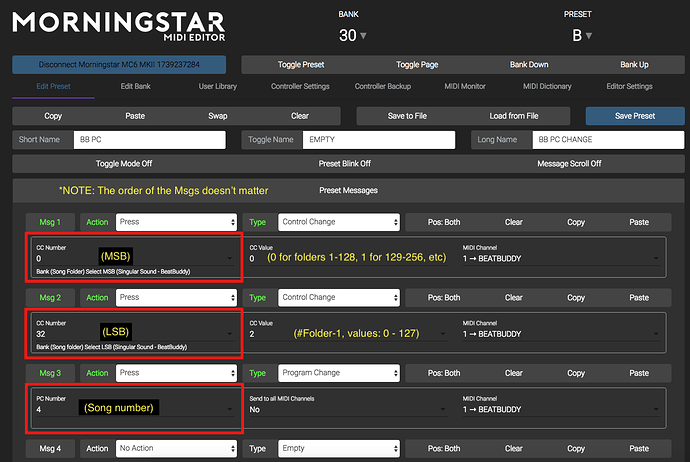The height and width of the screenshot is (462, 690).
Task: Open Msg 4 Type dropdown
Action: coord(339,448)
